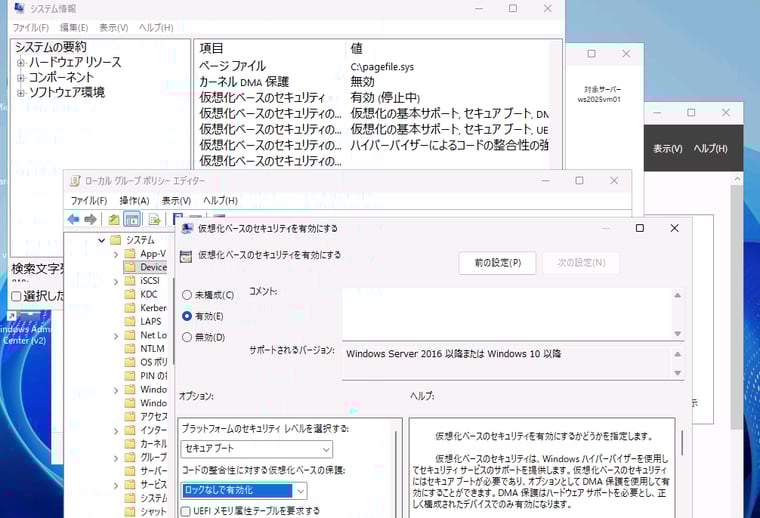The width and height of the screenshot is (760, 518).
Task: Open ファイル(F) menu in System Information
Action: pos(31,28)
